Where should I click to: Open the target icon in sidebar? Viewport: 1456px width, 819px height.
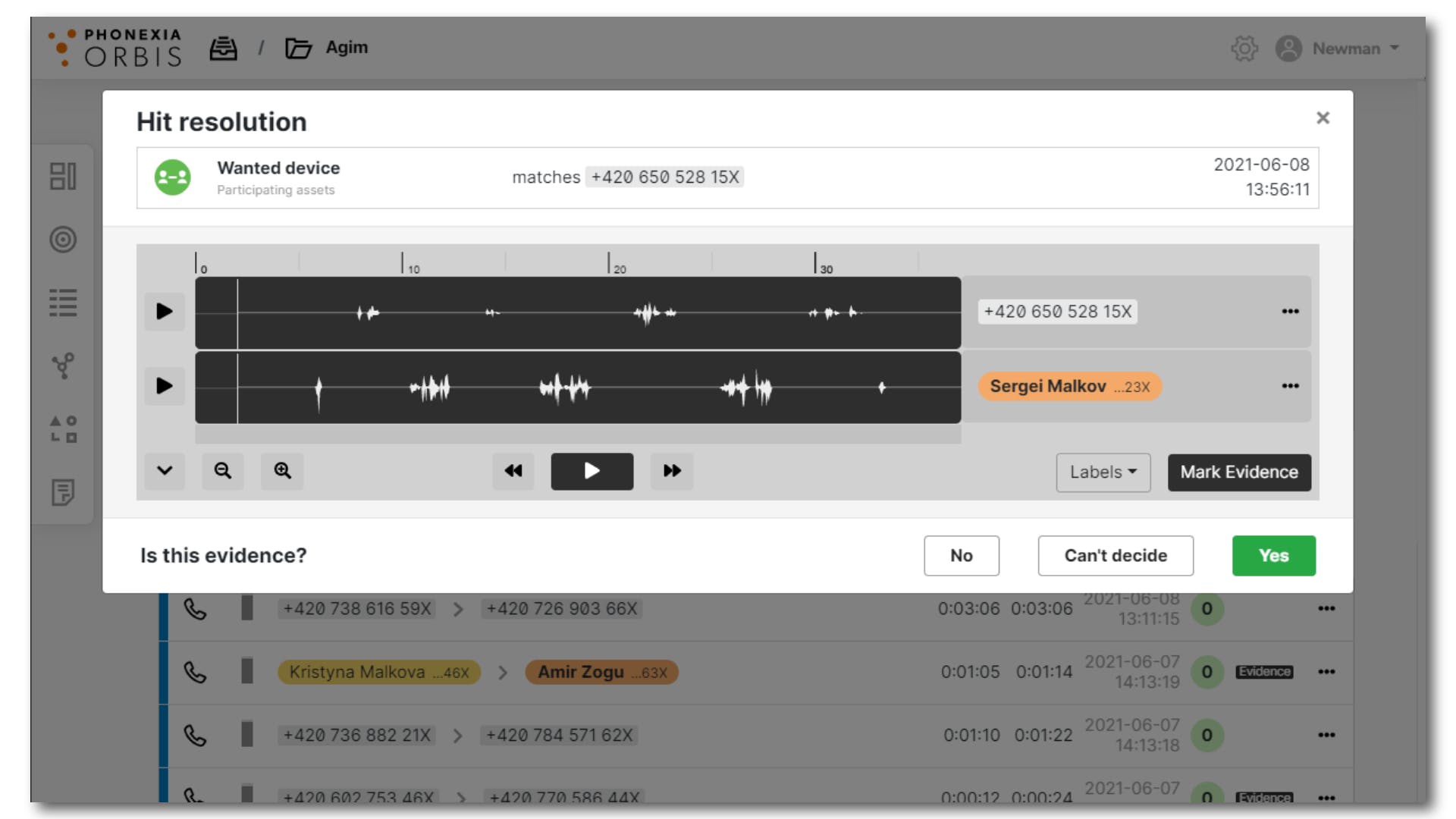(x=63, y=240)
